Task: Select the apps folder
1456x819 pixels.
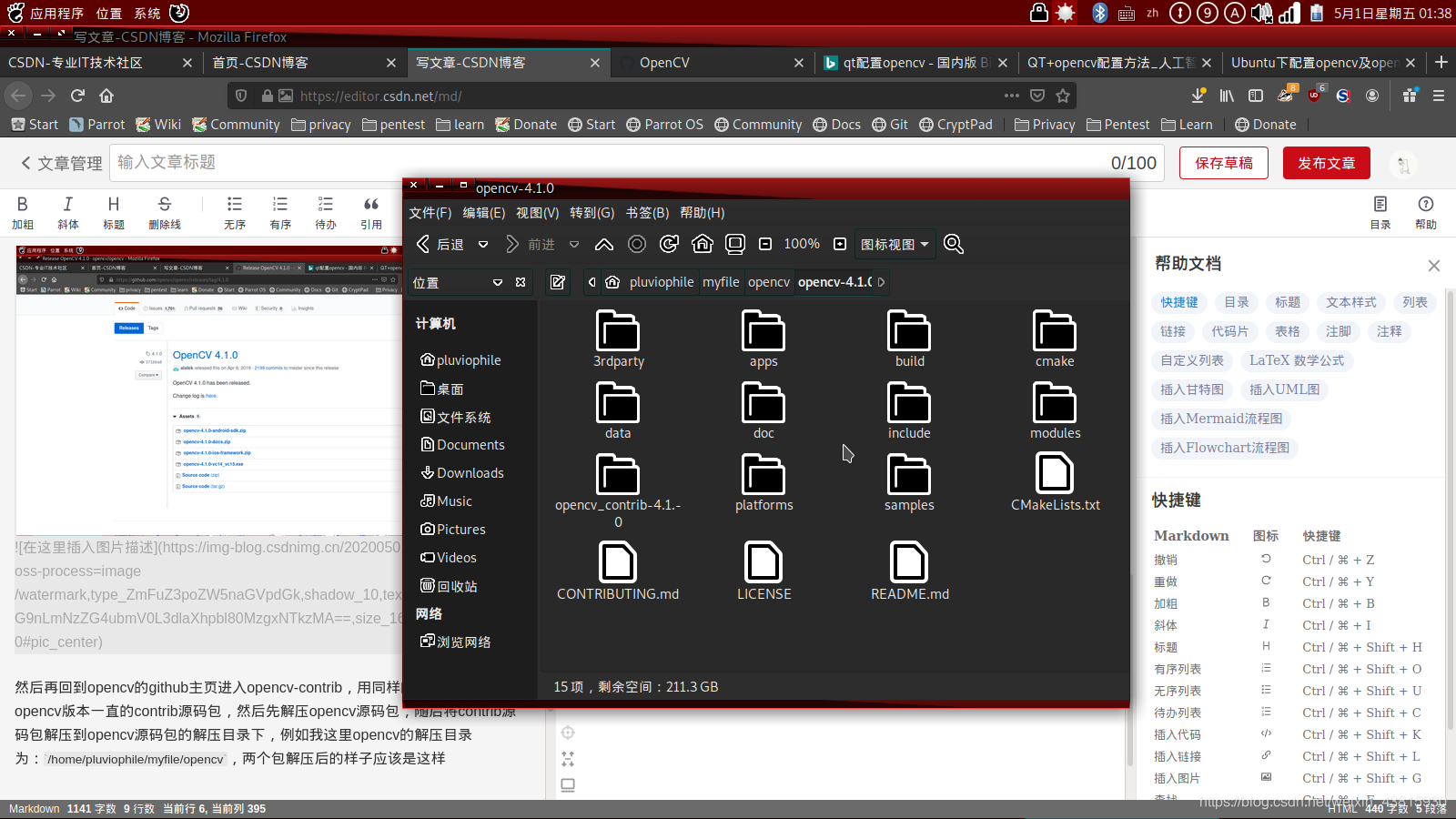Action: coord(763,339)
